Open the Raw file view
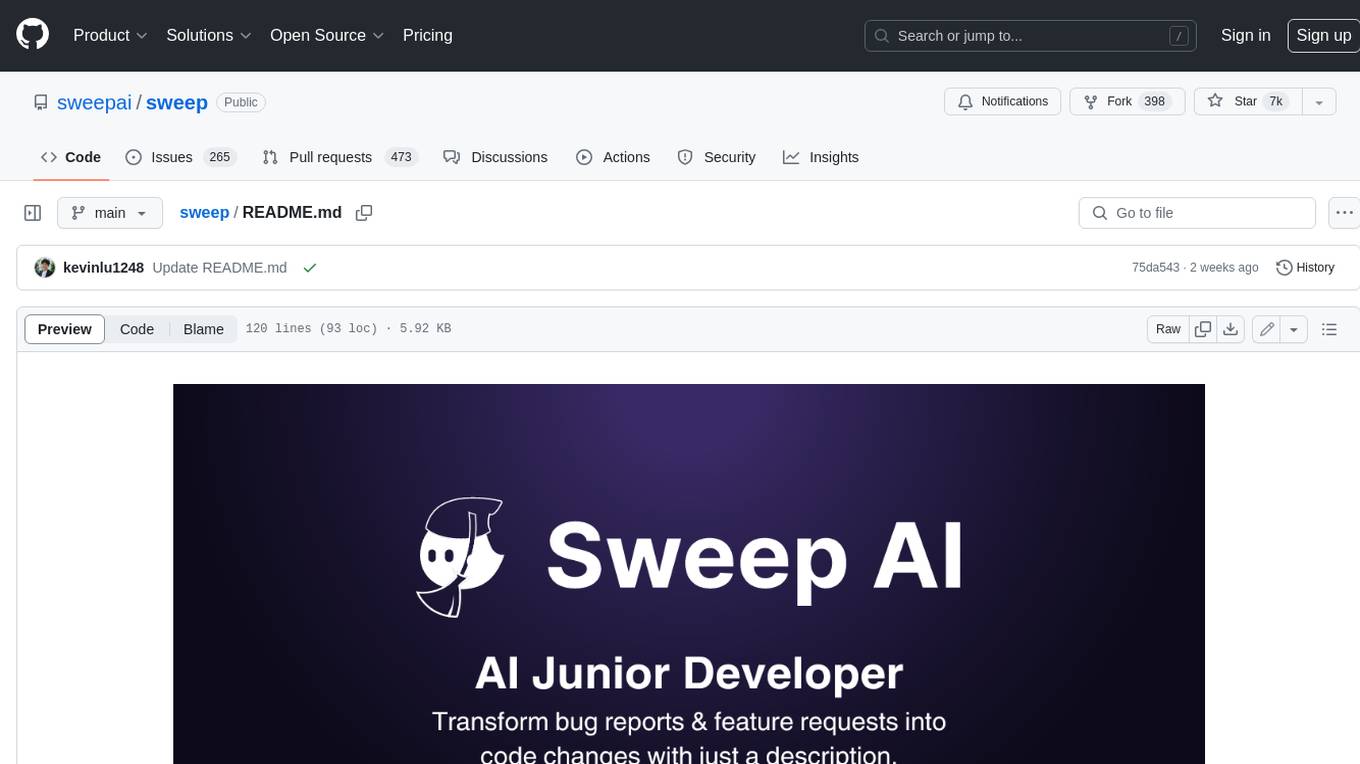Image resolution: width=1360 pixels, height=764 pixels. click(1168, 329)
